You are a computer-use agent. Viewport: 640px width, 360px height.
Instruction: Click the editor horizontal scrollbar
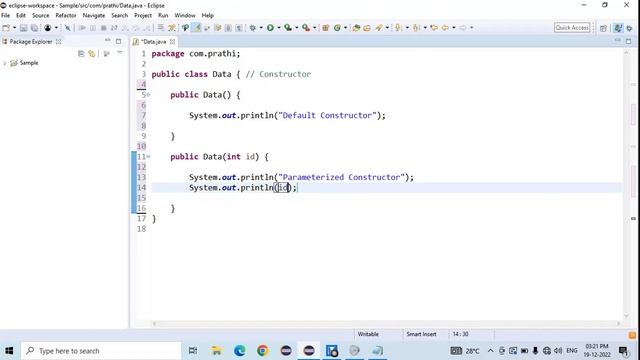(x=386, y=324)
